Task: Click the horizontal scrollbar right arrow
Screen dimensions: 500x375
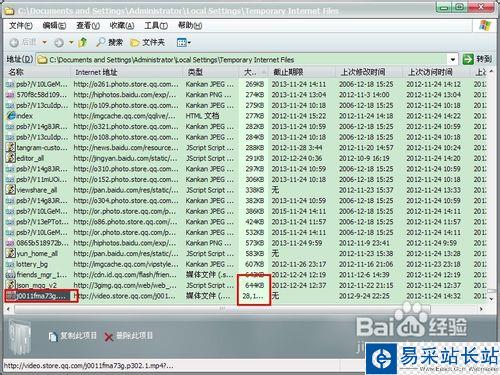Action: [x=481, y=309]
